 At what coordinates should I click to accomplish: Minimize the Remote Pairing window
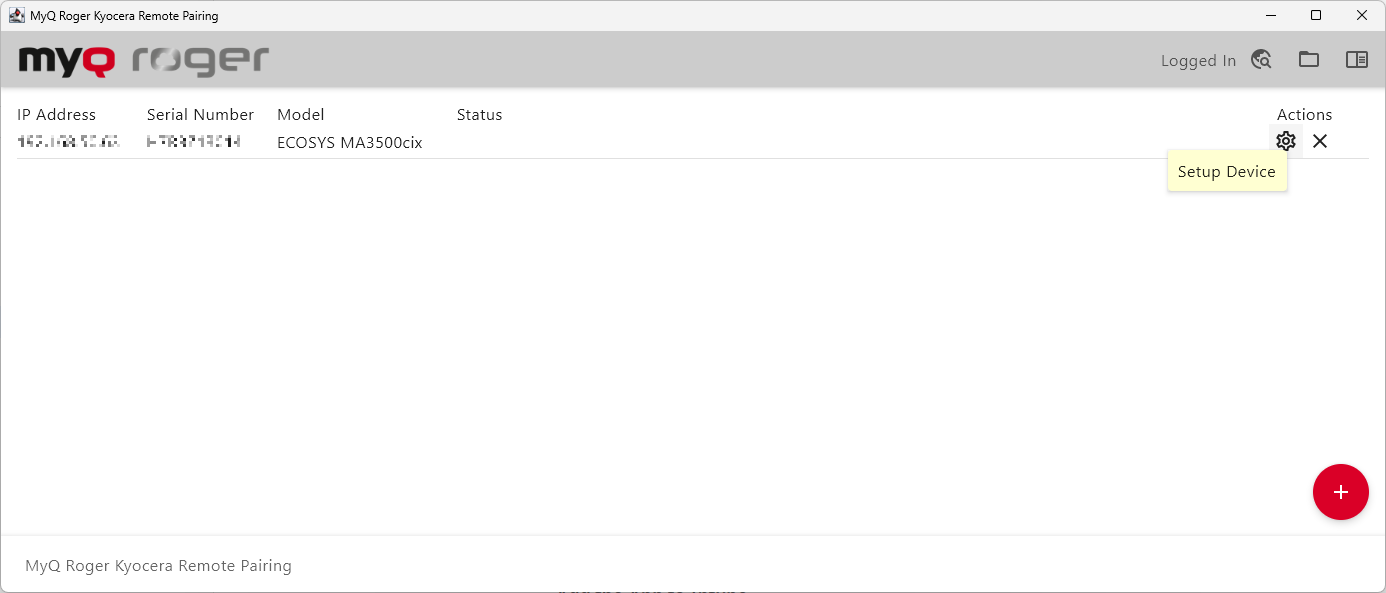[1271, 15]
